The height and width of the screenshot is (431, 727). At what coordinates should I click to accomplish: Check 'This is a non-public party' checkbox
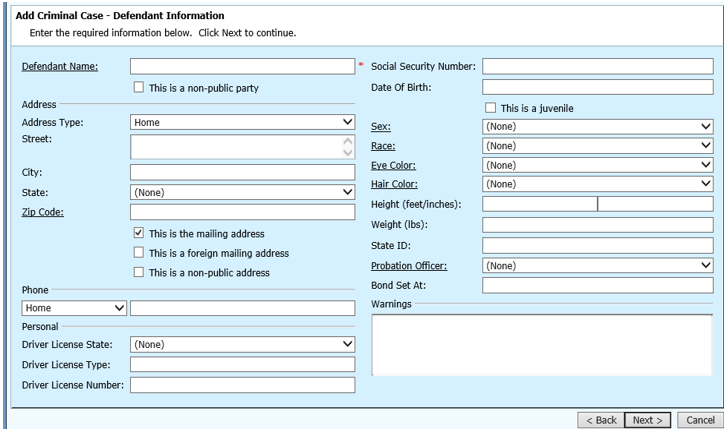click(x=139, y=88)
